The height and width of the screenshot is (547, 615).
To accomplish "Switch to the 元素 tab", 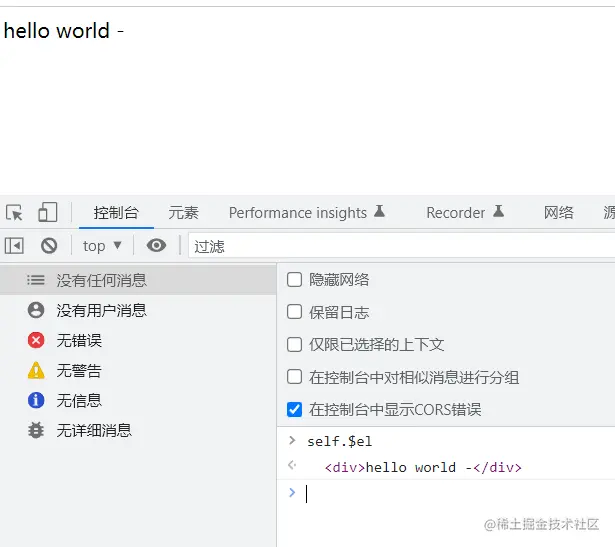I will click(x=184, y=213).
